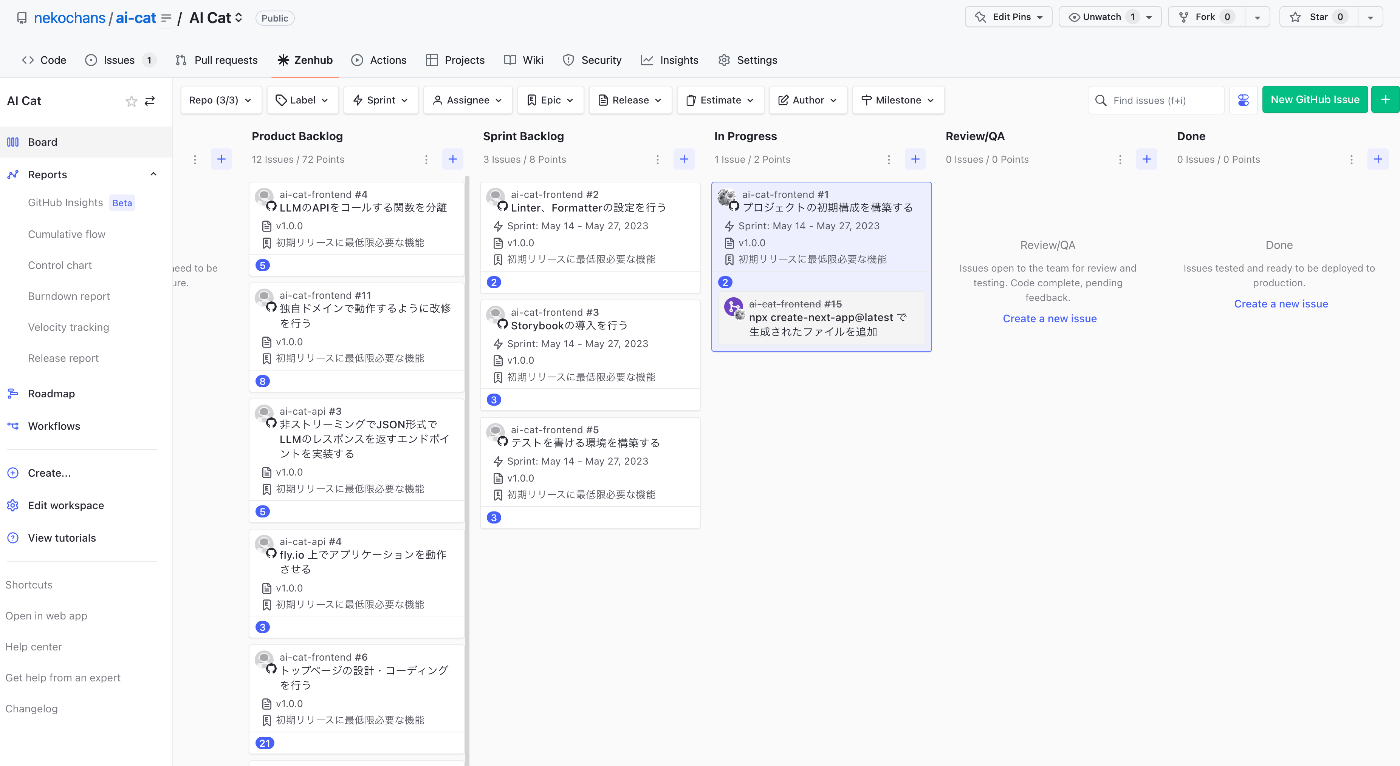Open In Progress pipeline options menu

889,159
